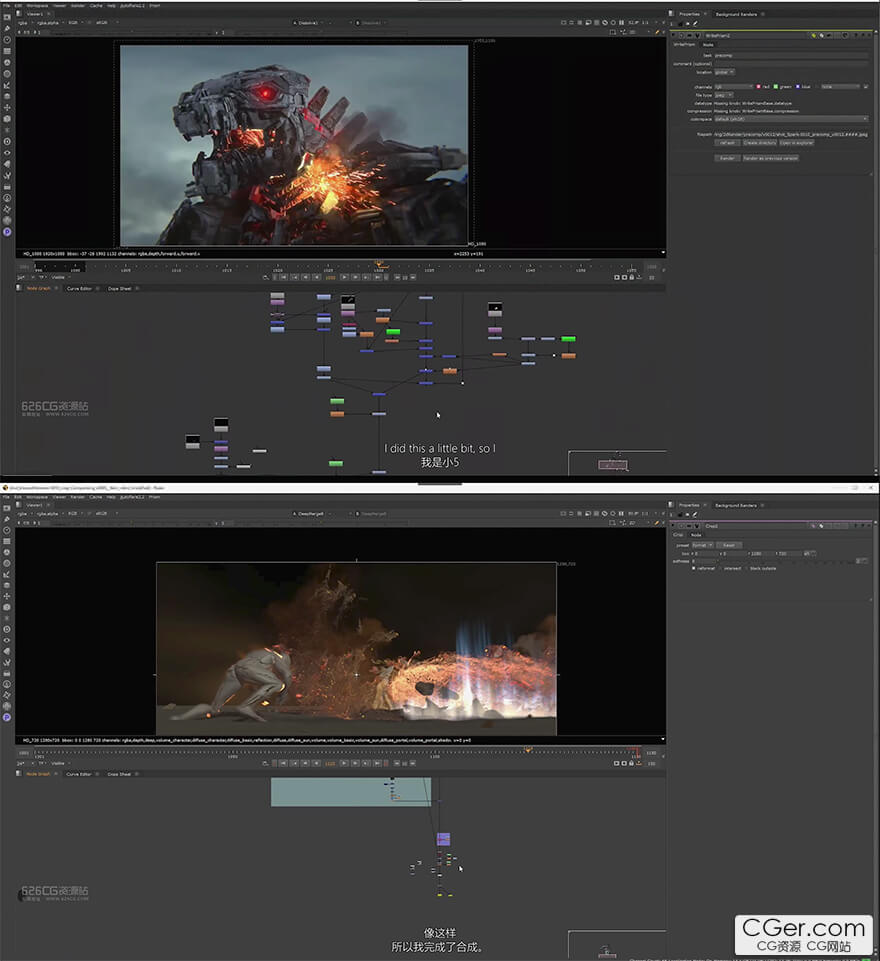Open the Channel nodes icon in the upper window toolbar

(x=7, y=51)
